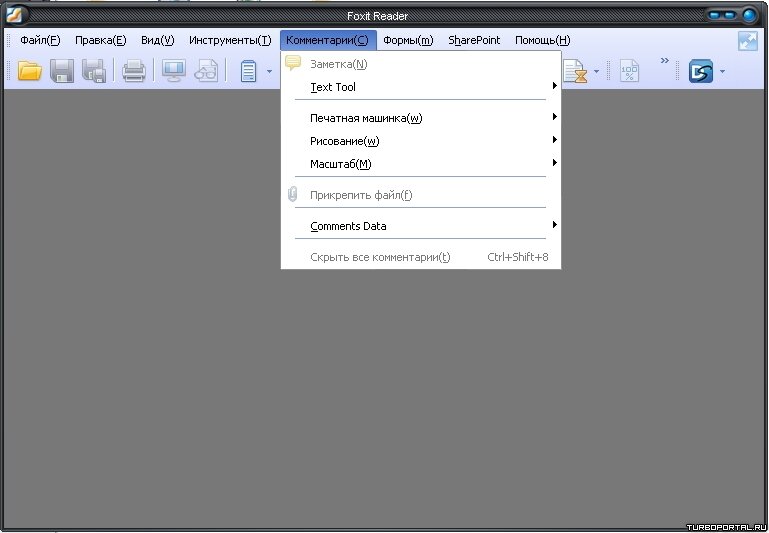Click the fullscreen arrows icon at menu bar right
Viewport: 769px width, 533px height.
coord(748,41)
